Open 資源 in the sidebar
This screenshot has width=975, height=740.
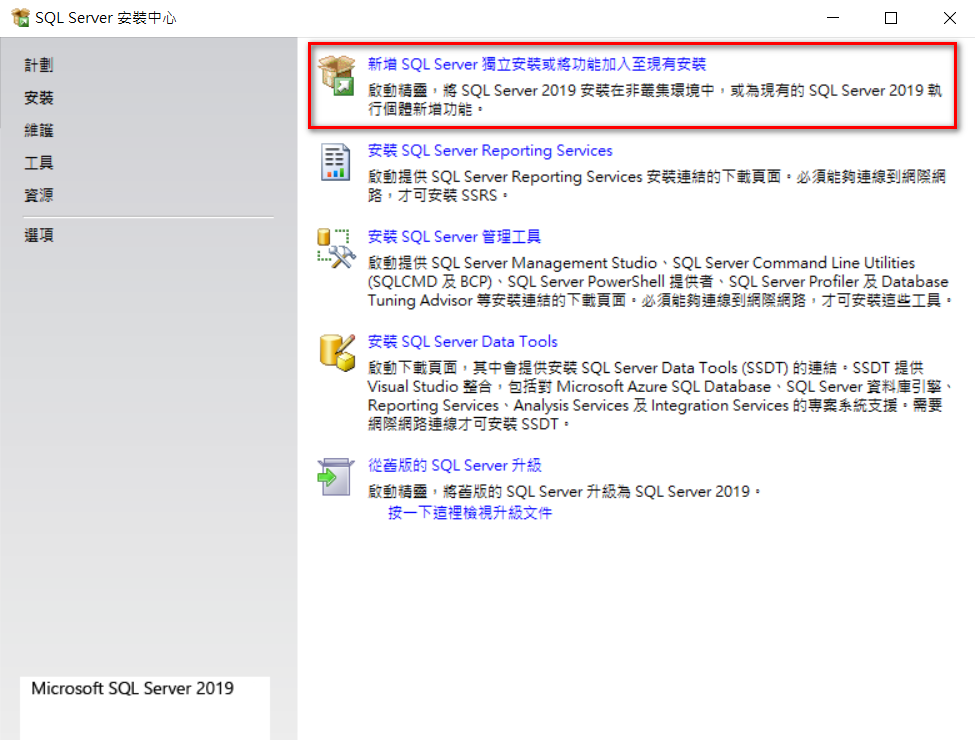pyautogui.click(x=39, y=195)
